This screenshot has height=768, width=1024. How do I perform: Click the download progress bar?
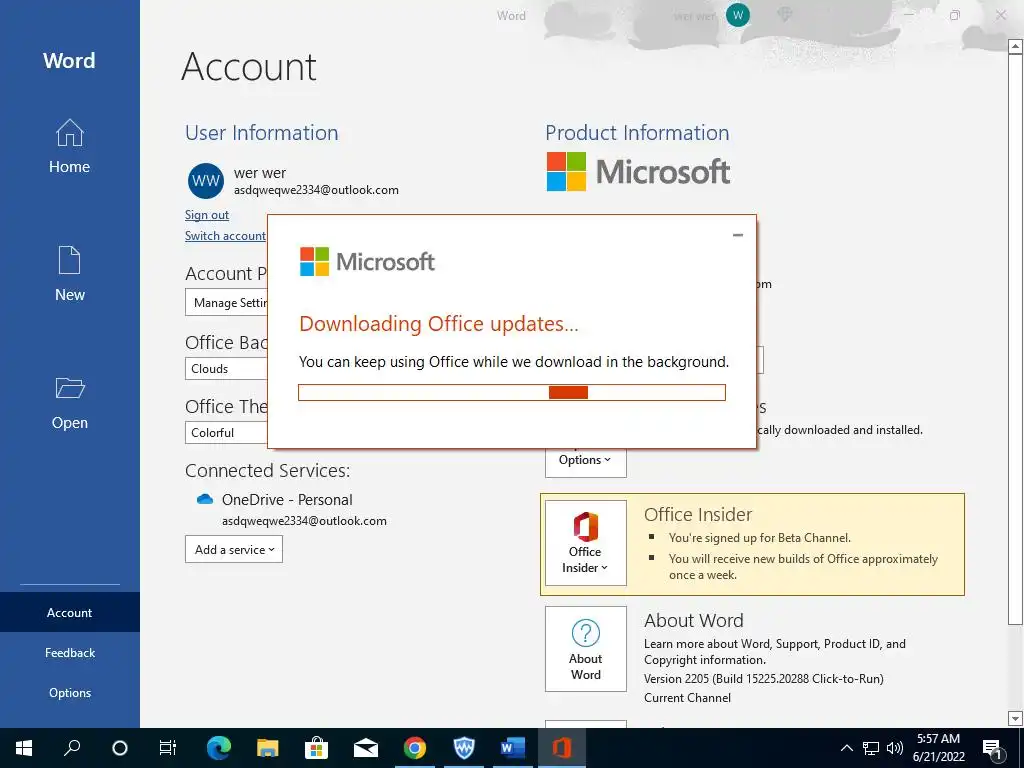click(512, 392)
